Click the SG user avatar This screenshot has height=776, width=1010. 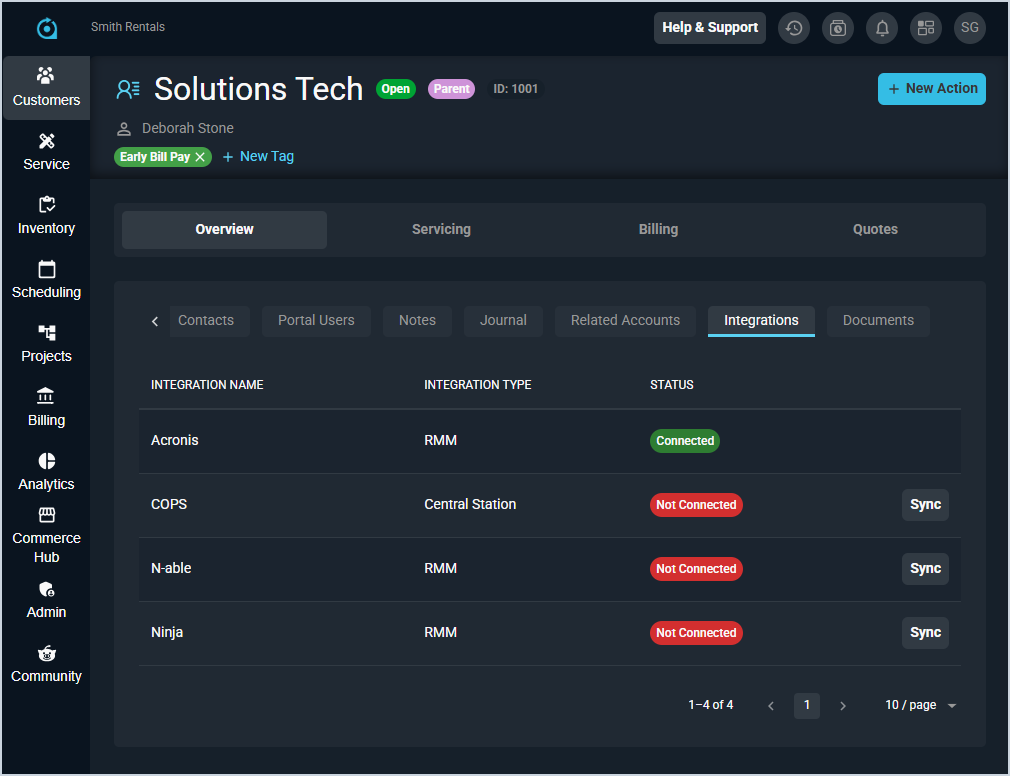(x=969, y=28)
